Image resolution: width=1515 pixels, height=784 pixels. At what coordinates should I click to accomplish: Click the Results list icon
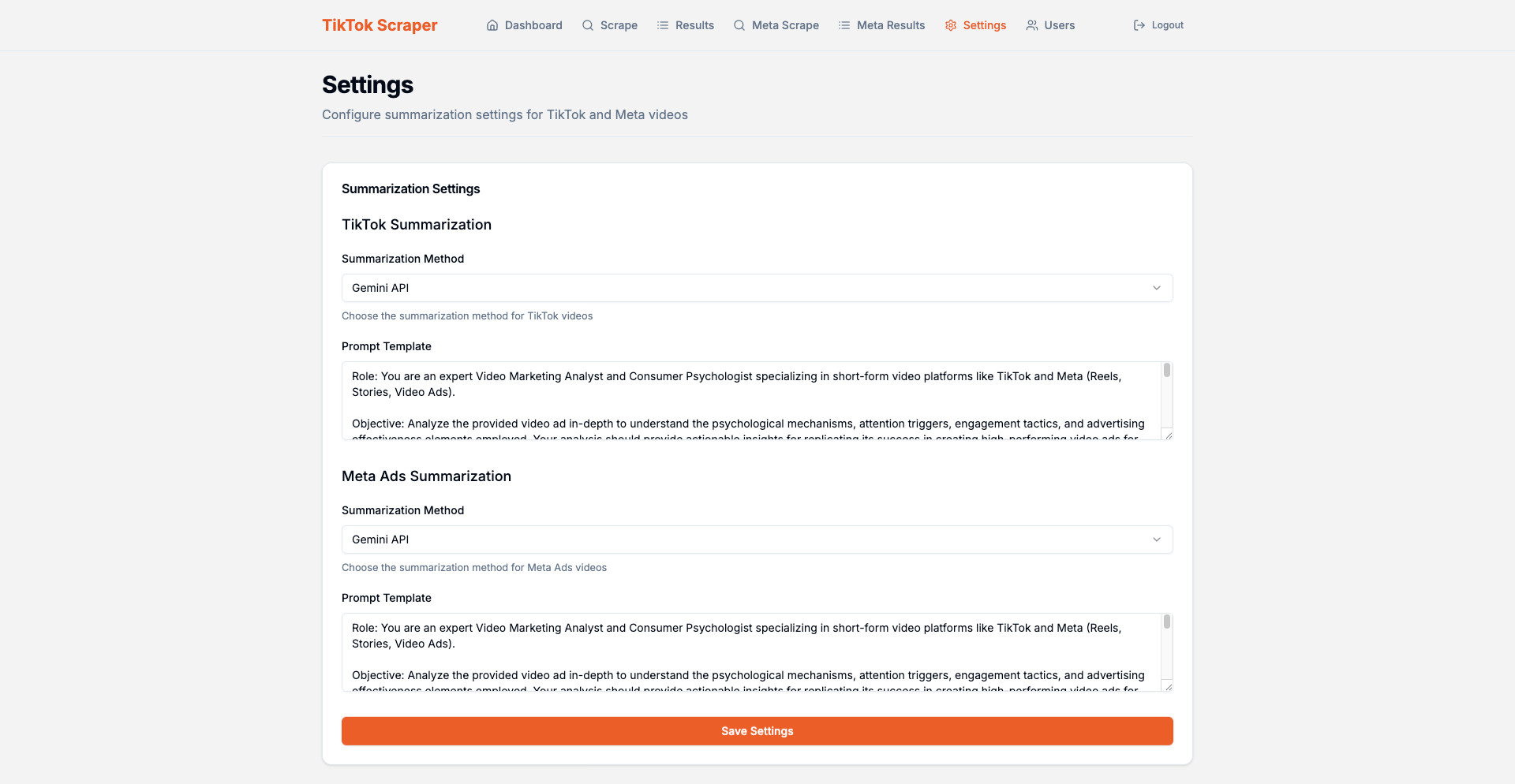pyautogui.click(x=663, y=25)
